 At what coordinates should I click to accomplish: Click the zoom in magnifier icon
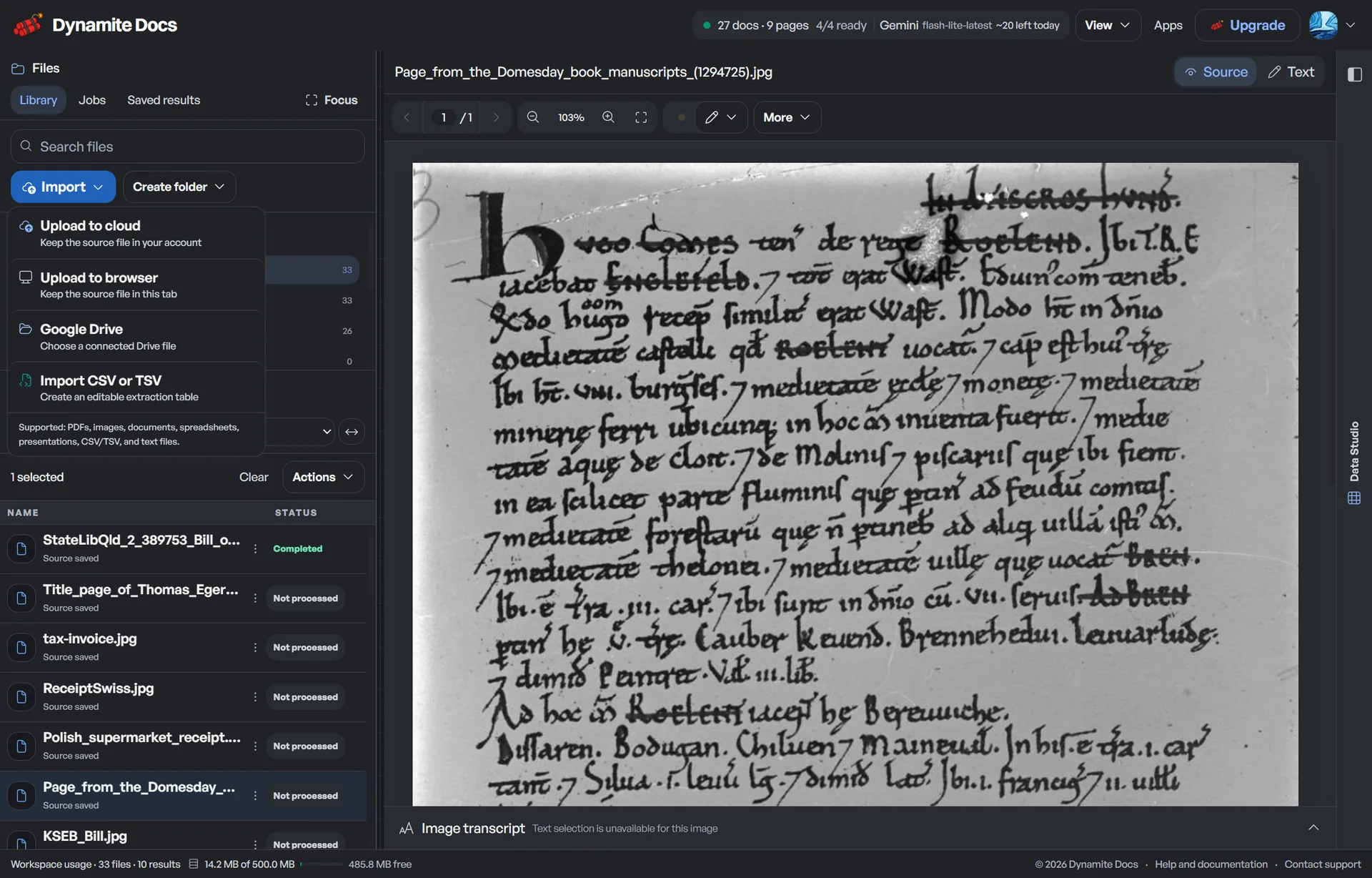click(x=608, y=117)
